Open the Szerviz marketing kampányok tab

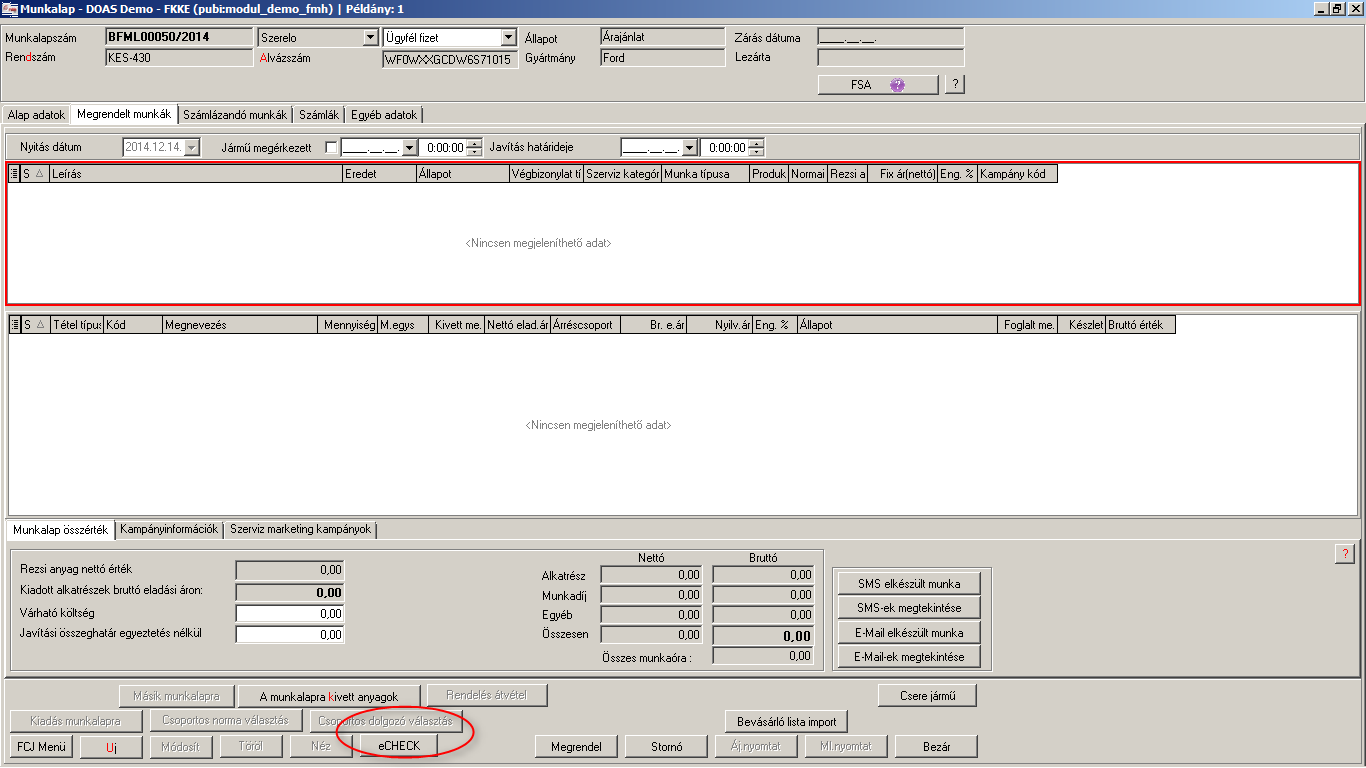(x=300, y=529)
